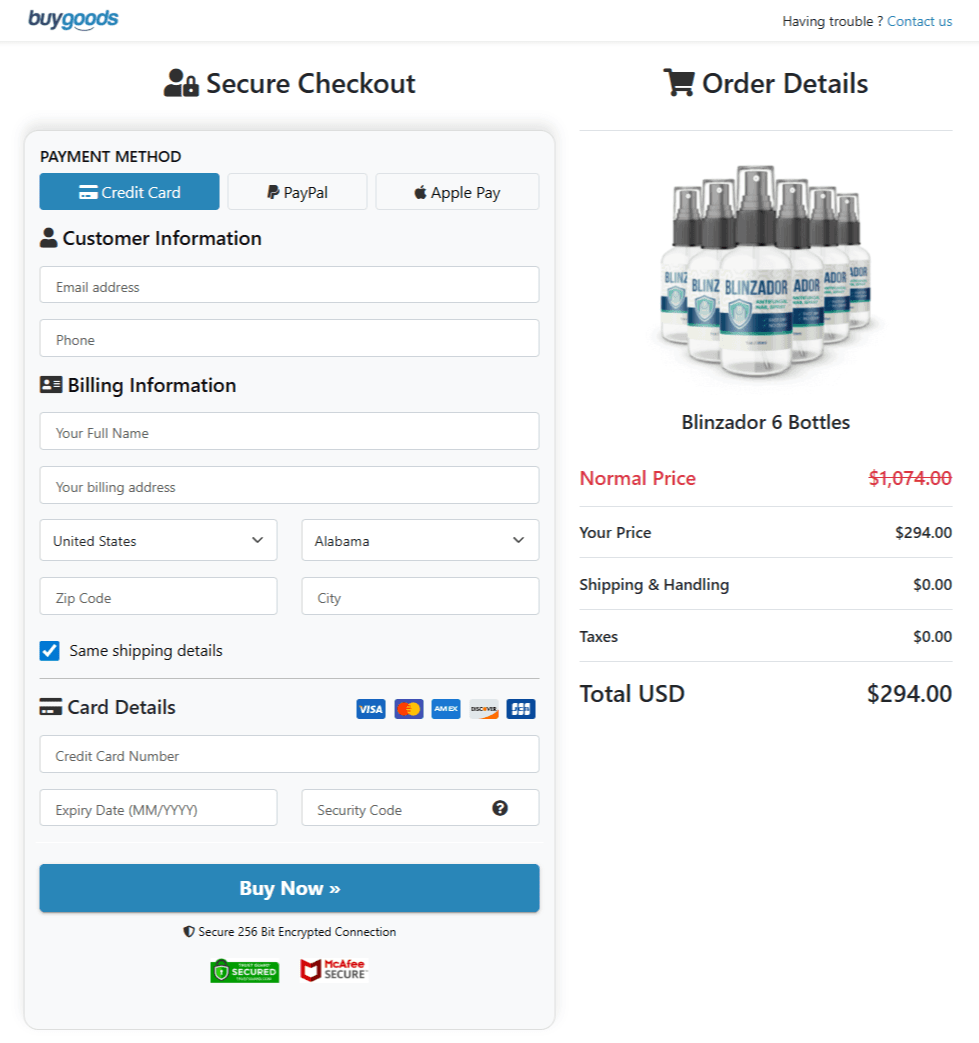Click the Security Code help icon
Screen dimensions: 979x1043
pyautogui.click(x=500, y=807)
